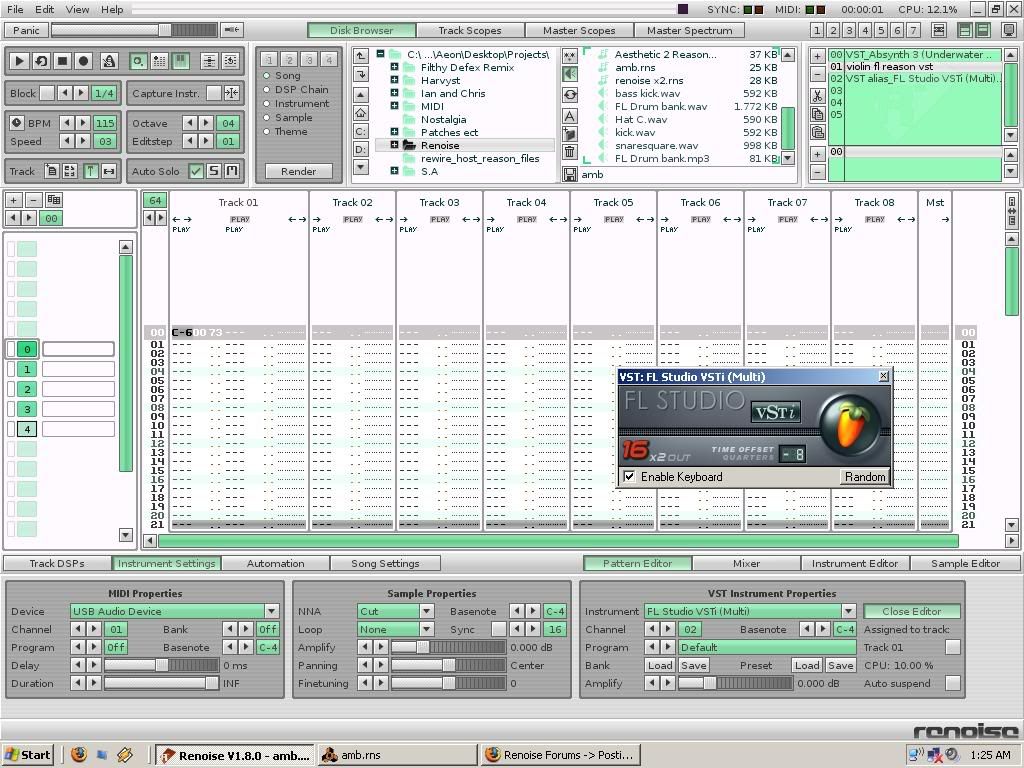The height and width of the screenshot is (768, 1024).
Task: Open the Loop dropdown
Action: pyautogui.click(x=426, y=629)
